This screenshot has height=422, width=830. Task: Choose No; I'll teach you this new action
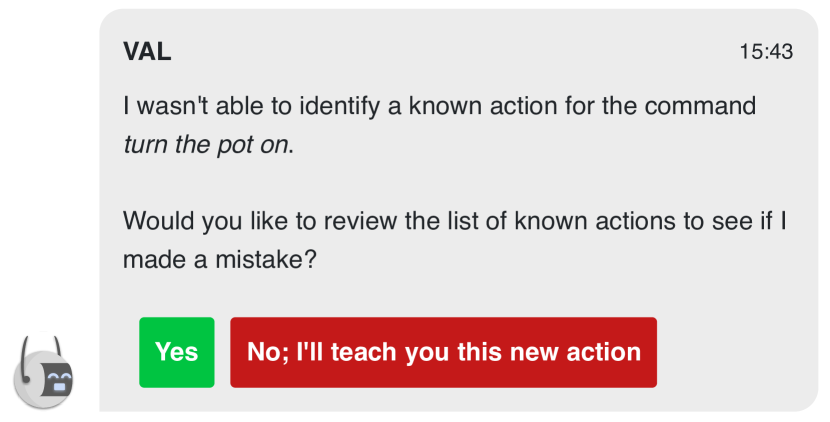[x=444, y=353]
